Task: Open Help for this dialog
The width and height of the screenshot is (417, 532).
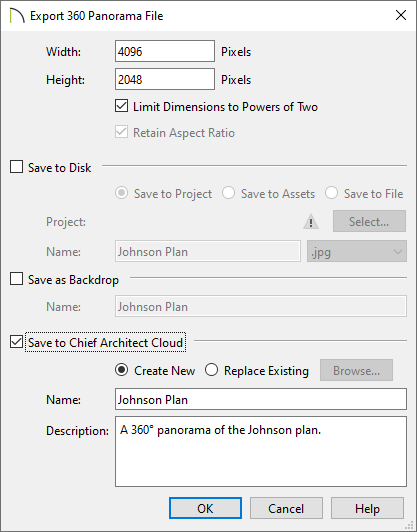Action: coord(367,508)
